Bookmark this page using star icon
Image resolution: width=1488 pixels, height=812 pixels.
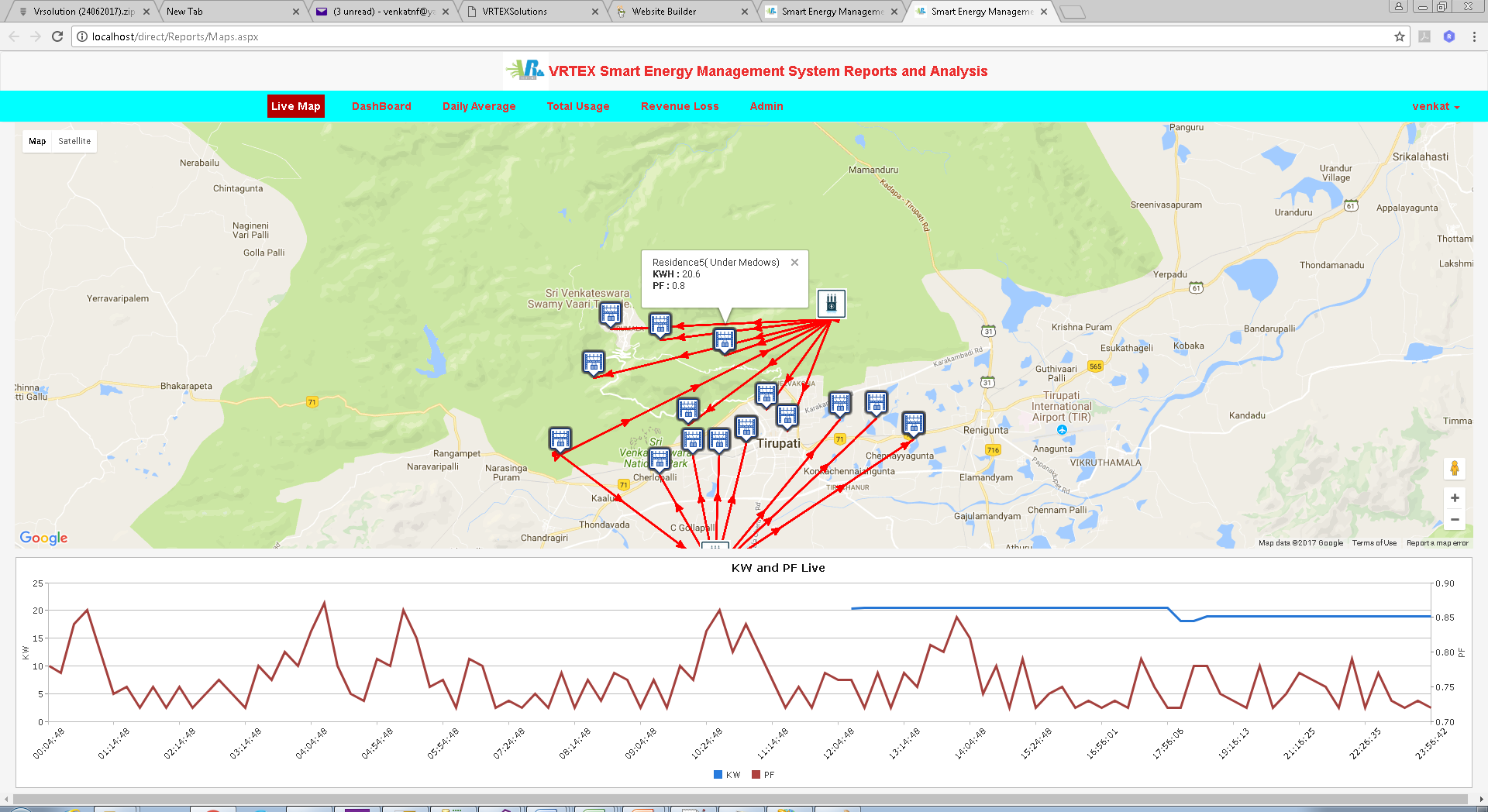[1399, 36]
